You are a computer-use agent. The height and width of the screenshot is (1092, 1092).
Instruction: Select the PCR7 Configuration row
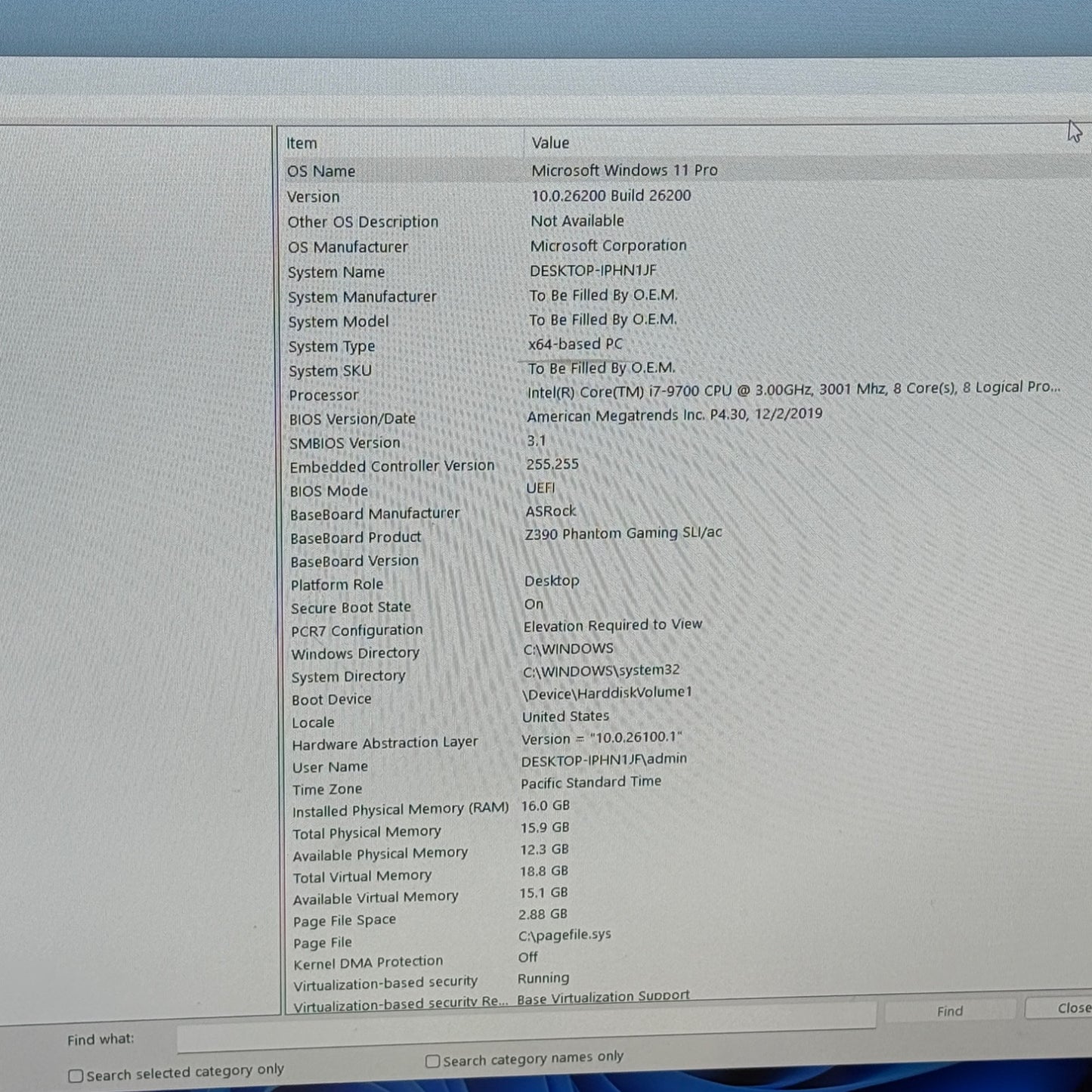coord(357,630)
